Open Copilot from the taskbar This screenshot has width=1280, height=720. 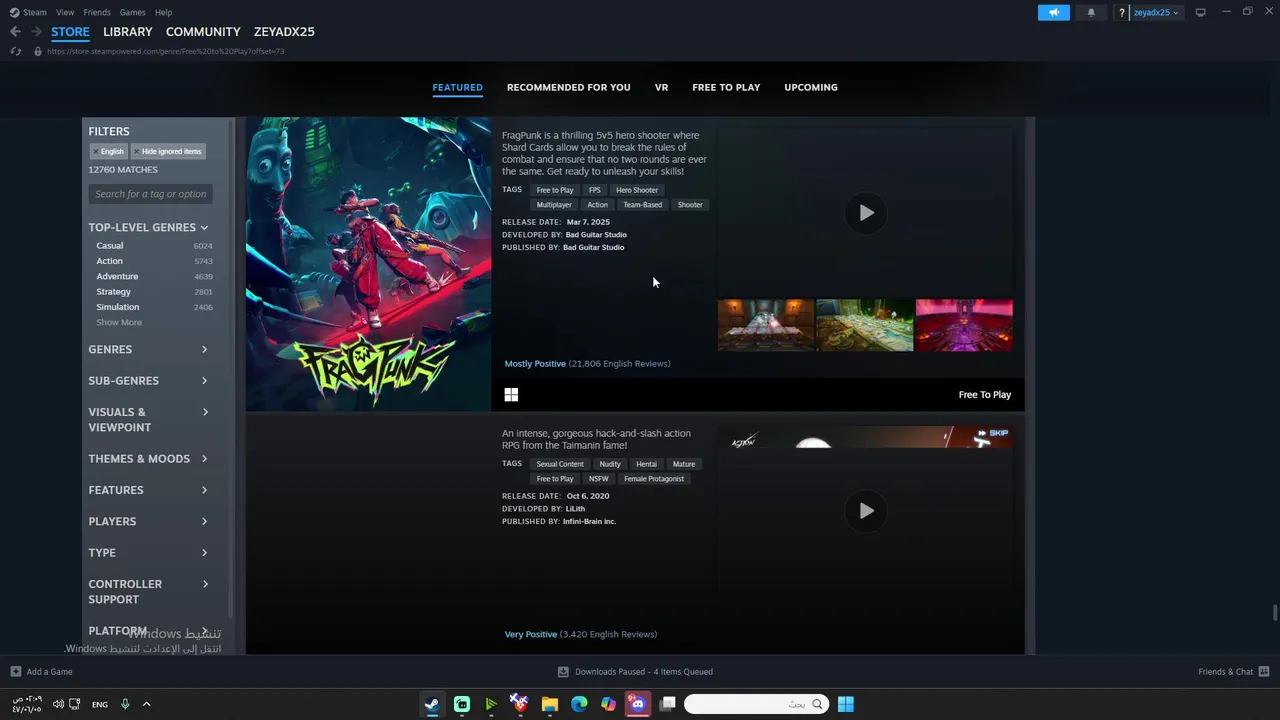pyautogui.click(x=609, y=704)
